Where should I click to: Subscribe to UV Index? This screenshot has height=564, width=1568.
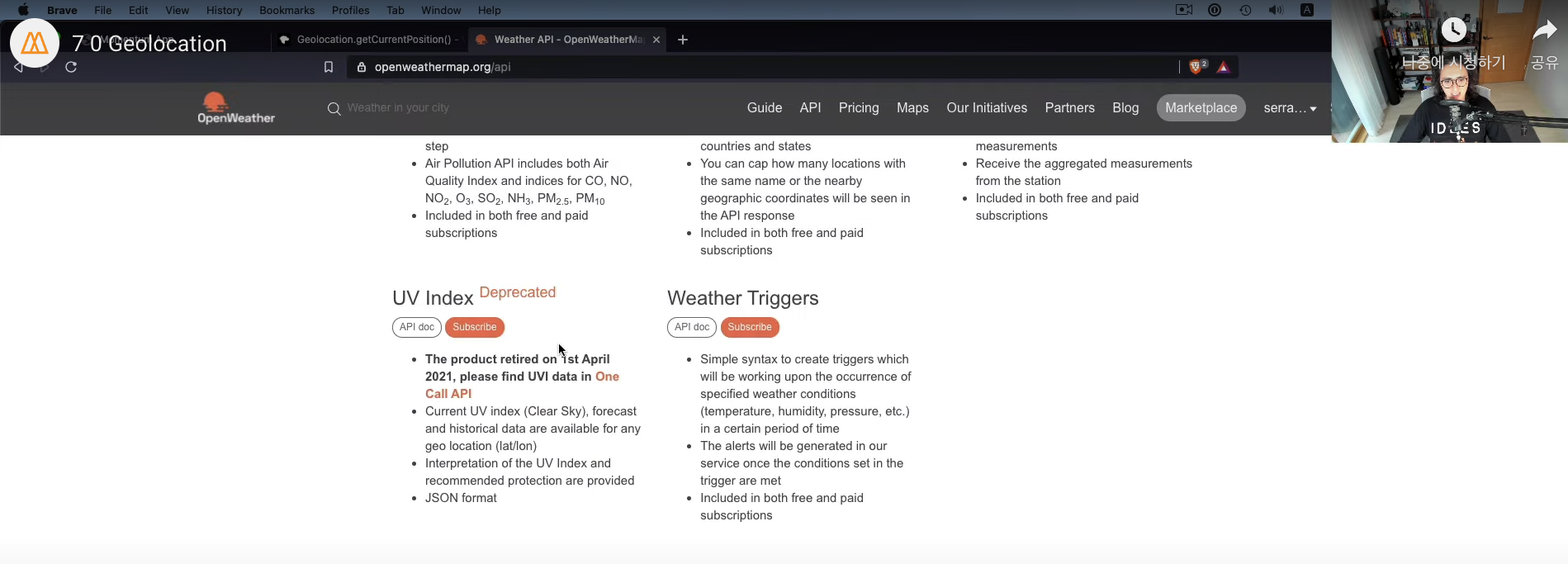475,327
